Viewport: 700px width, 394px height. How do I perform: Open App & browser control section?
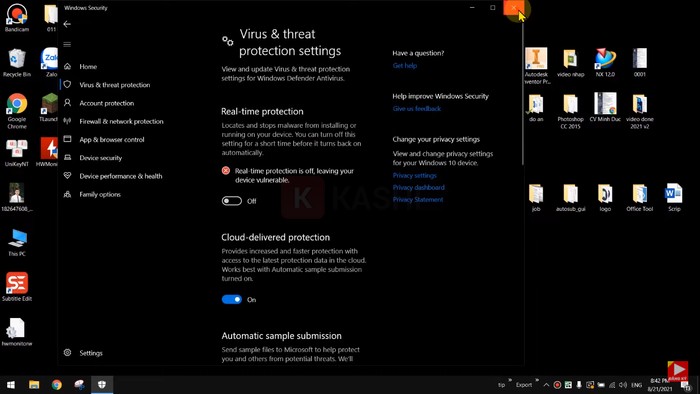point(112,140)
